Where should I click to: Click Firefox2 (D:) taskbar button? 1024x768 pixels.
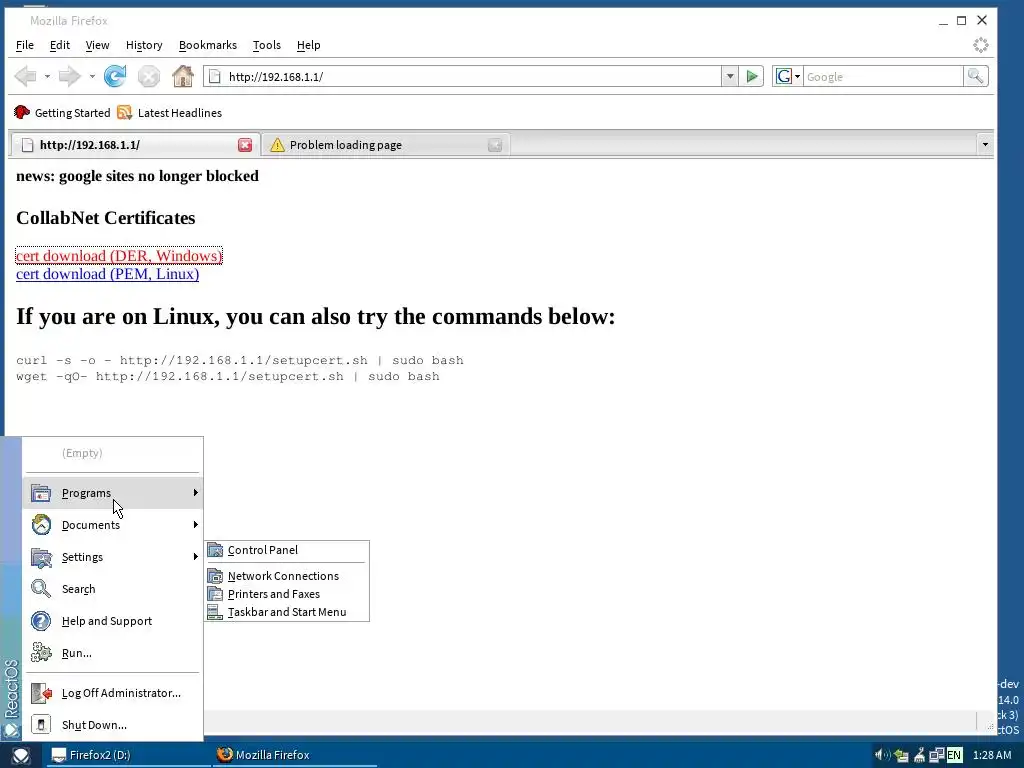click(127, 756)
